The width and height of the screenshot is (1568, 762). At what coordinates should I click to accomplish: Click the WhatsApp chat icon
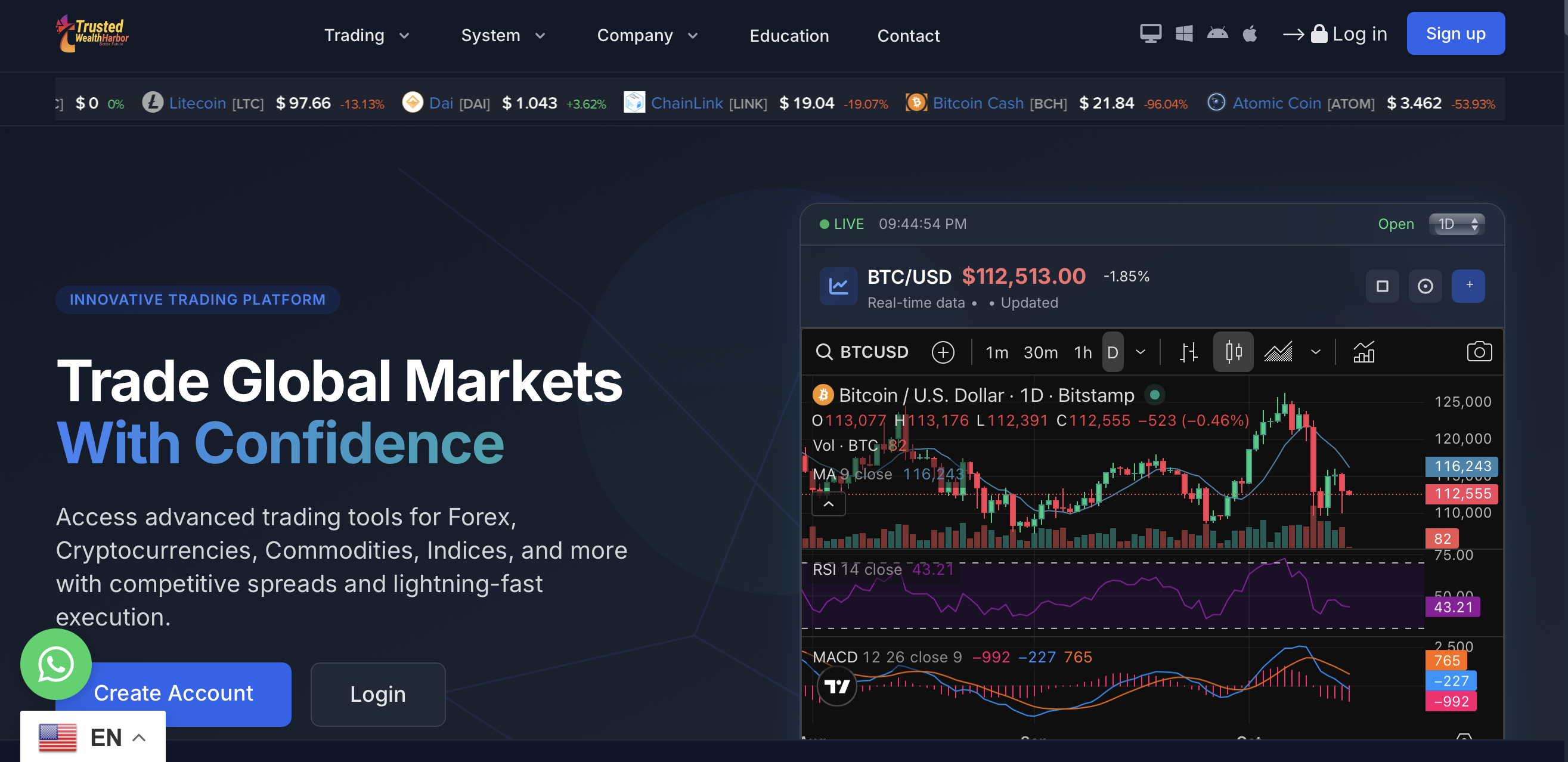(x=55, y=664)
